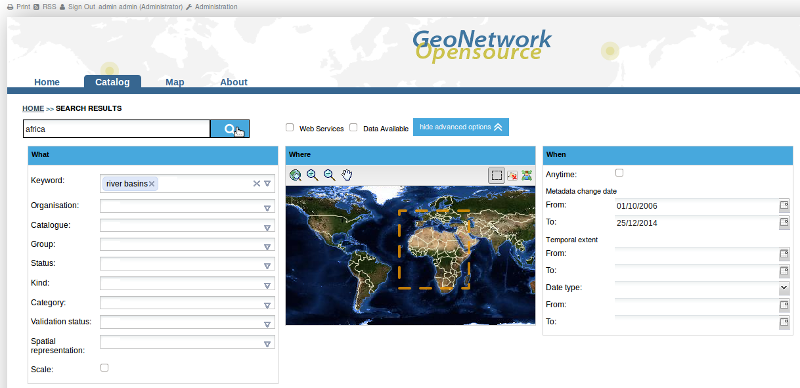Select the map zoom in tool
The image size is (800, 388).
pos(312,175)
